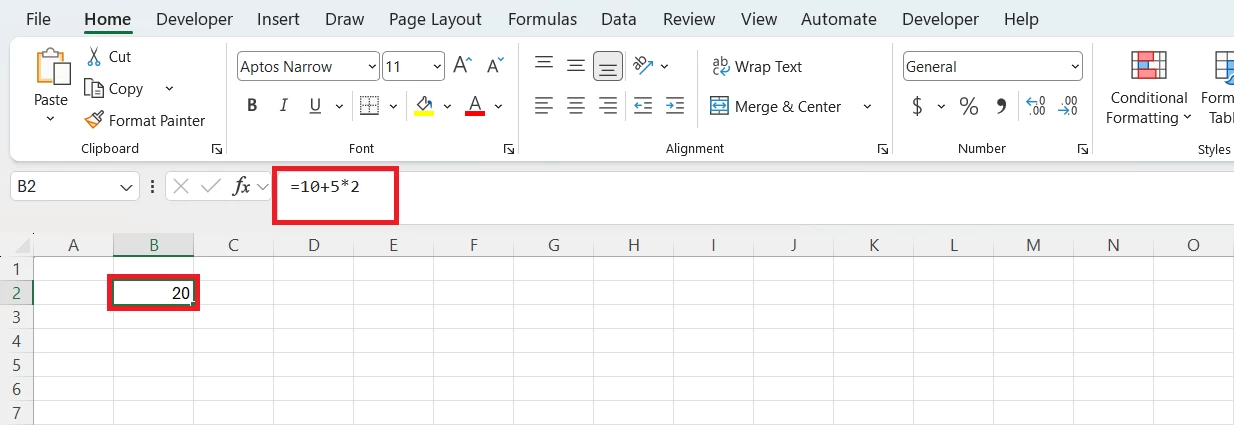Open the accounting format arrow
The width and height of the screenshot is (1234, 425).
[x=941, y=106]
